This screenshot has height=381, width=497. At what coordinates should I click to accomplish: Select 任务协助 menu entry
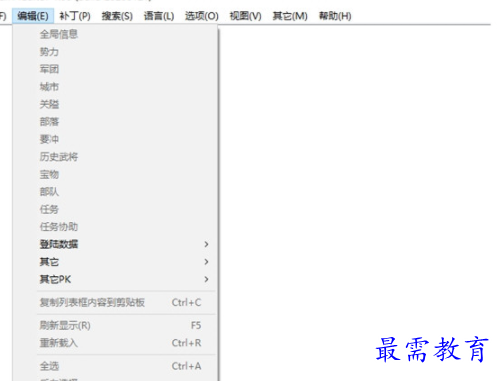pos(115,227)
